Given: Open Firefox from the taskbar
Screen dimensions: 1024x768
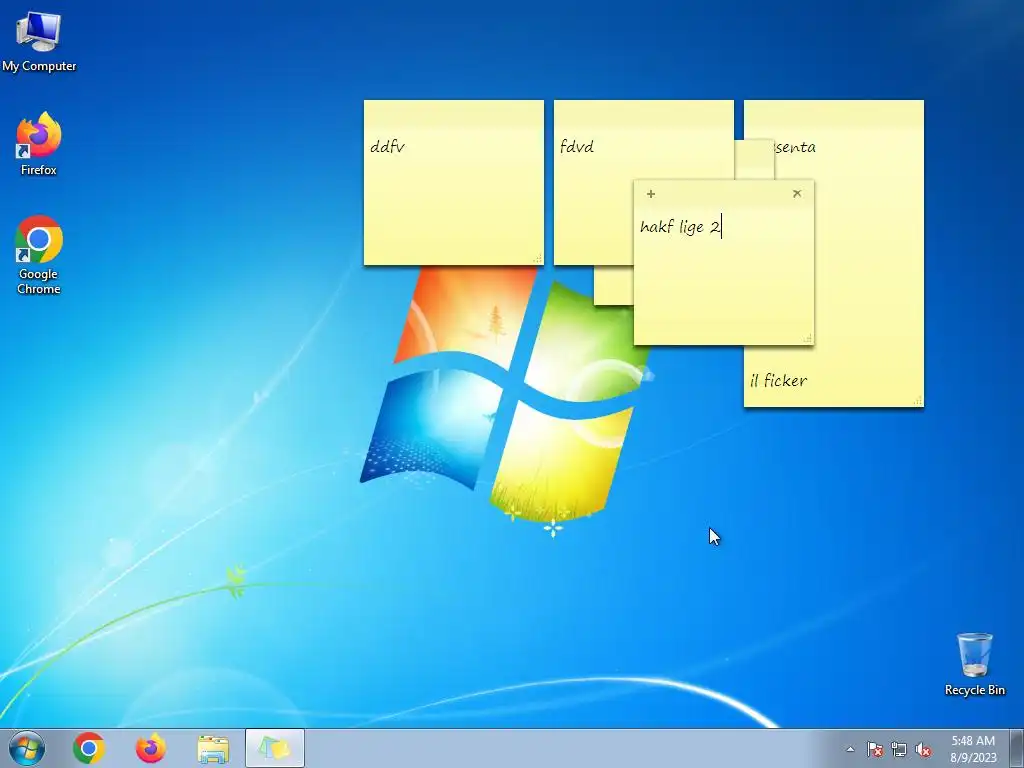Looking at the screenshot, I should pyautogui.click(x=151, y=748).
